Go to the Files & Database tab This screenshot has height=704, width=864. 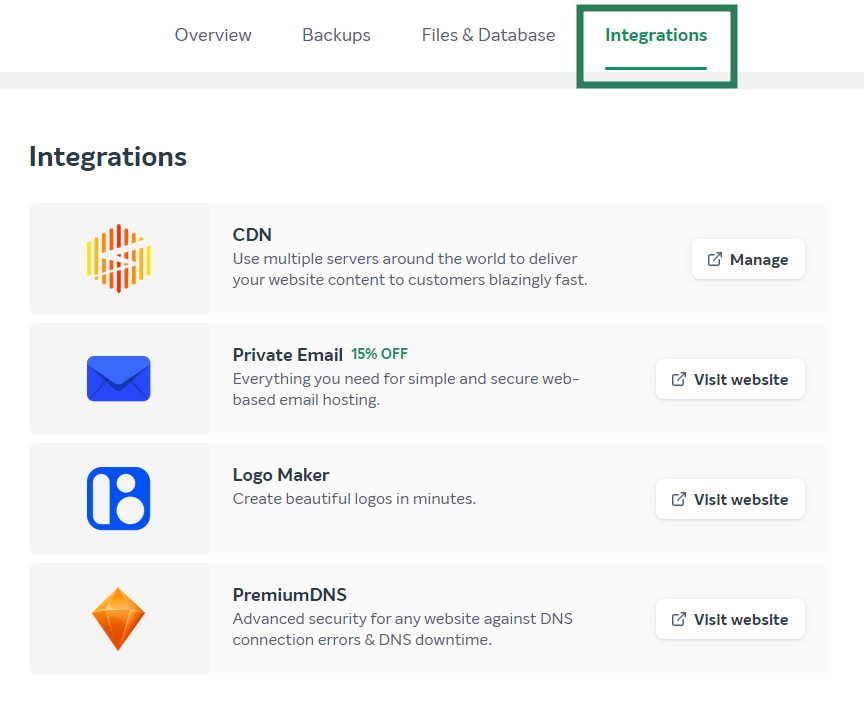tap(488, 35)
